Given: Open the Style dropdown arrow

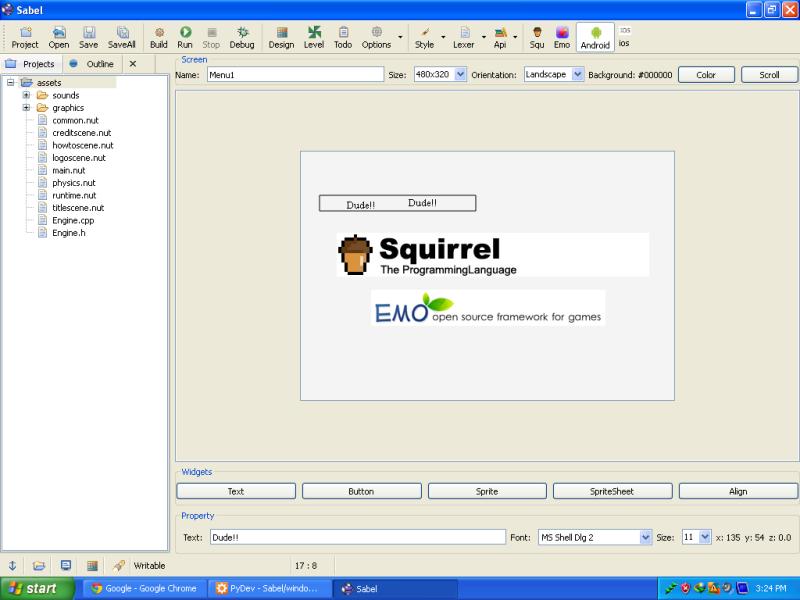Looking at the screenshot, I should (x=443, y=37).
